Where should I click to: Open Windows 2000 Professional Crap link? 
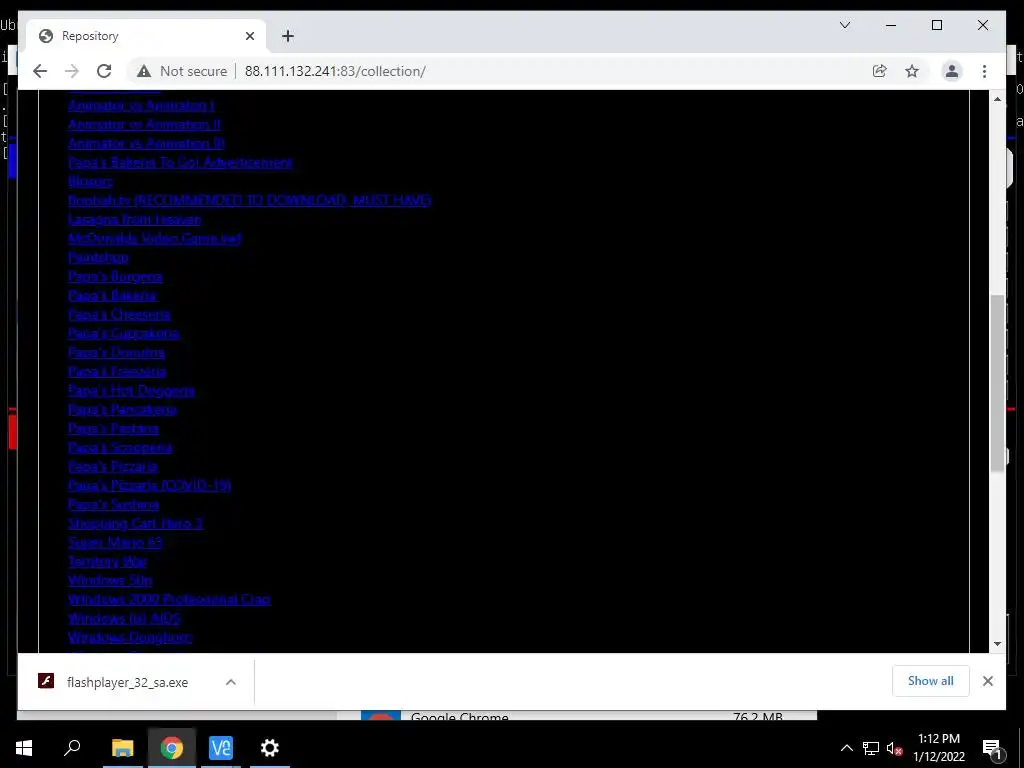tap(169, 599)
